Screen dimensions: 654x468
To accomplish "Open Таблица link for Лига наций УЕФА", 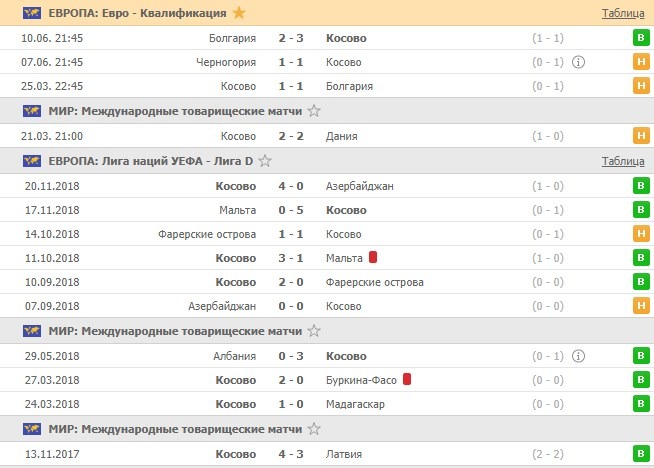I will click(622, 161).
